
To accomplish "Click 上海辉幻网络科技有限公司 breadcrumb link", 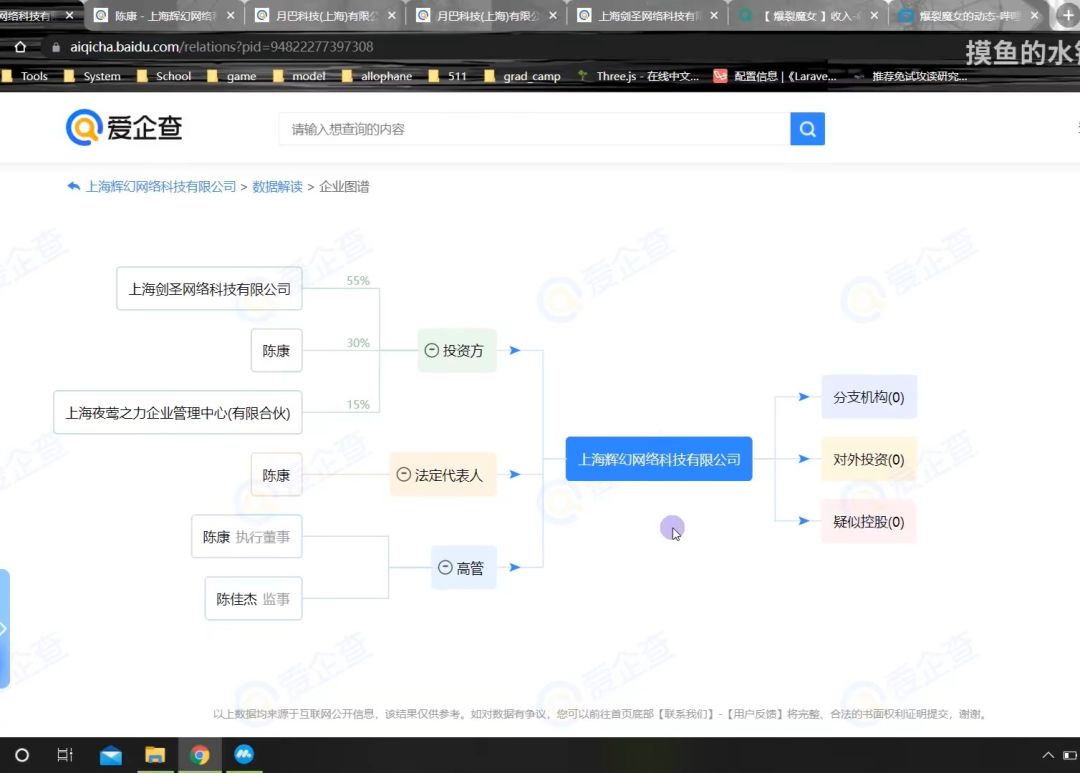I will pyautogui.click(x=160, y=187).
